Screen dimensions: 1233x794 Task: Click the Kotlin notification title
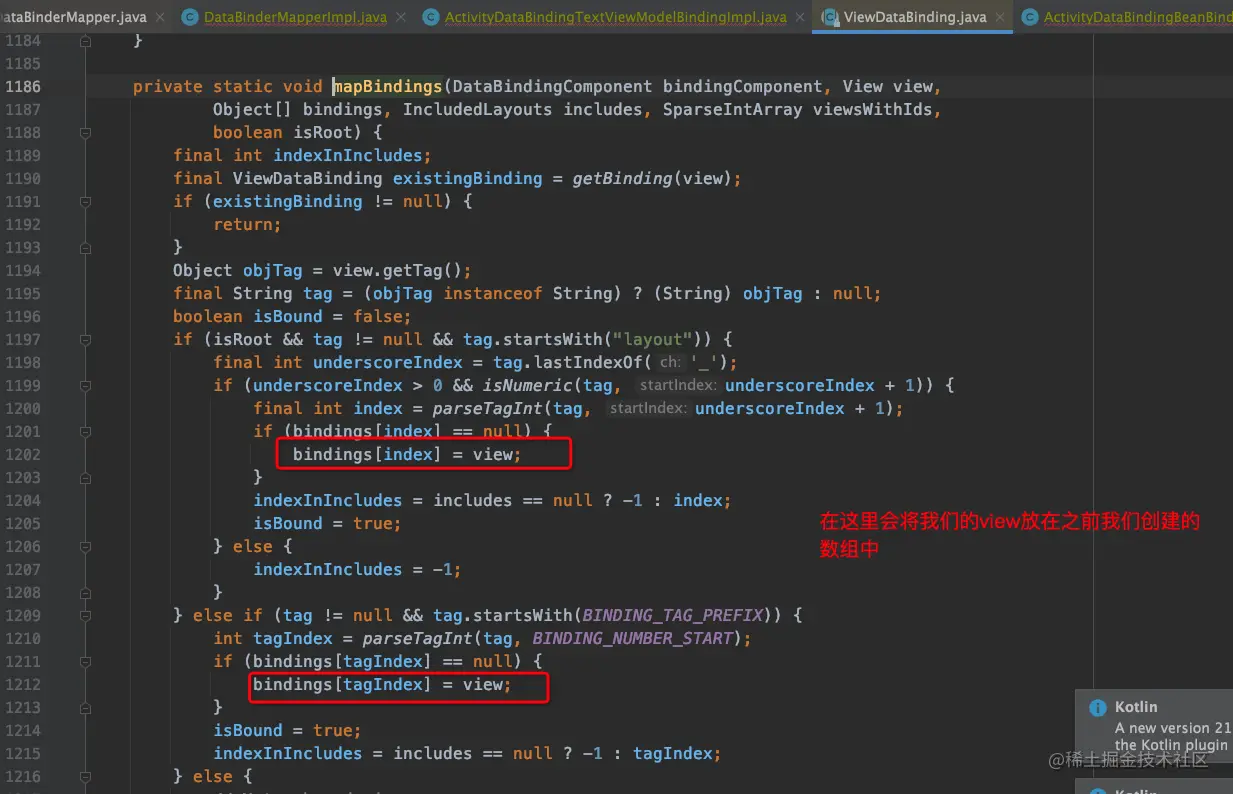[x=1136, y=707]
